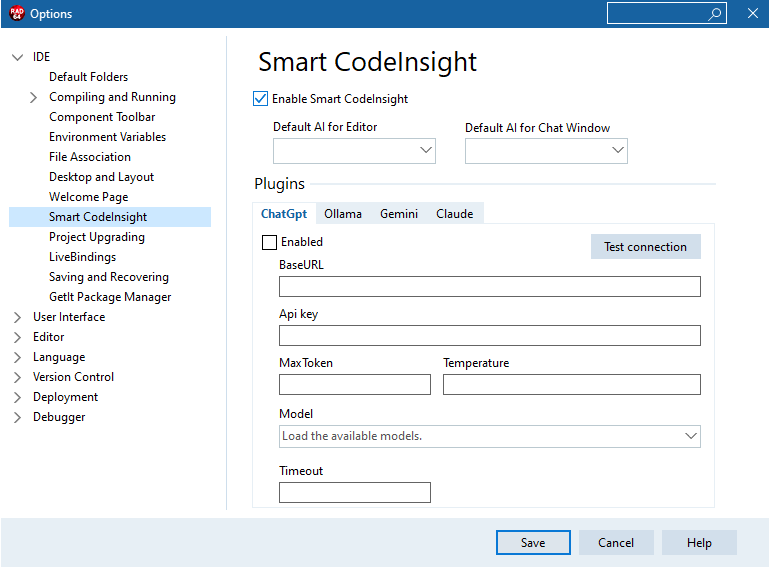This screenshot has height=568, width=769.
Task: Expand the Editor tree node
Action: coord(18,337)
